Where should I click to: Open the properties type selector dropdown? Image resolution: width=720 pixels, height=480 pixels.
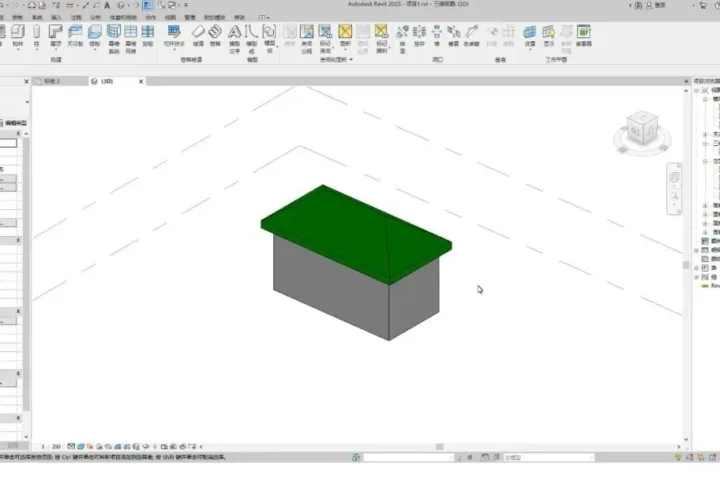27,102
